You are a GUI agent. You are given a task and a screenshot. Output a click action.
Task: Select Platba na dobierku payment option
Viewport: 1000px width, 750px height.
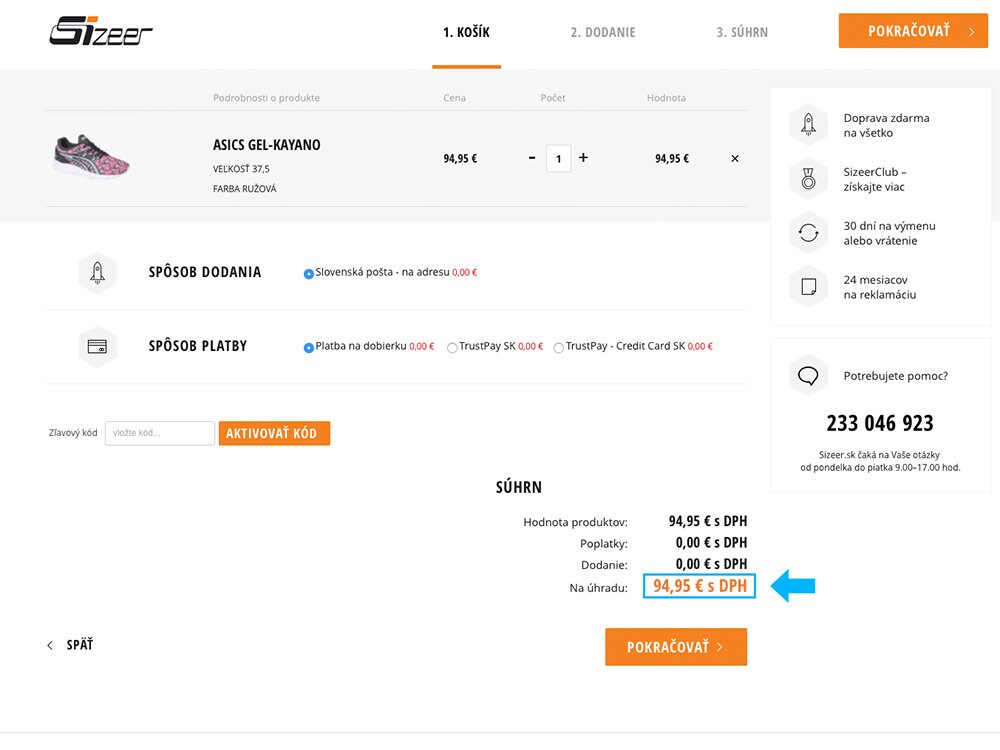(x=309, y=348)
